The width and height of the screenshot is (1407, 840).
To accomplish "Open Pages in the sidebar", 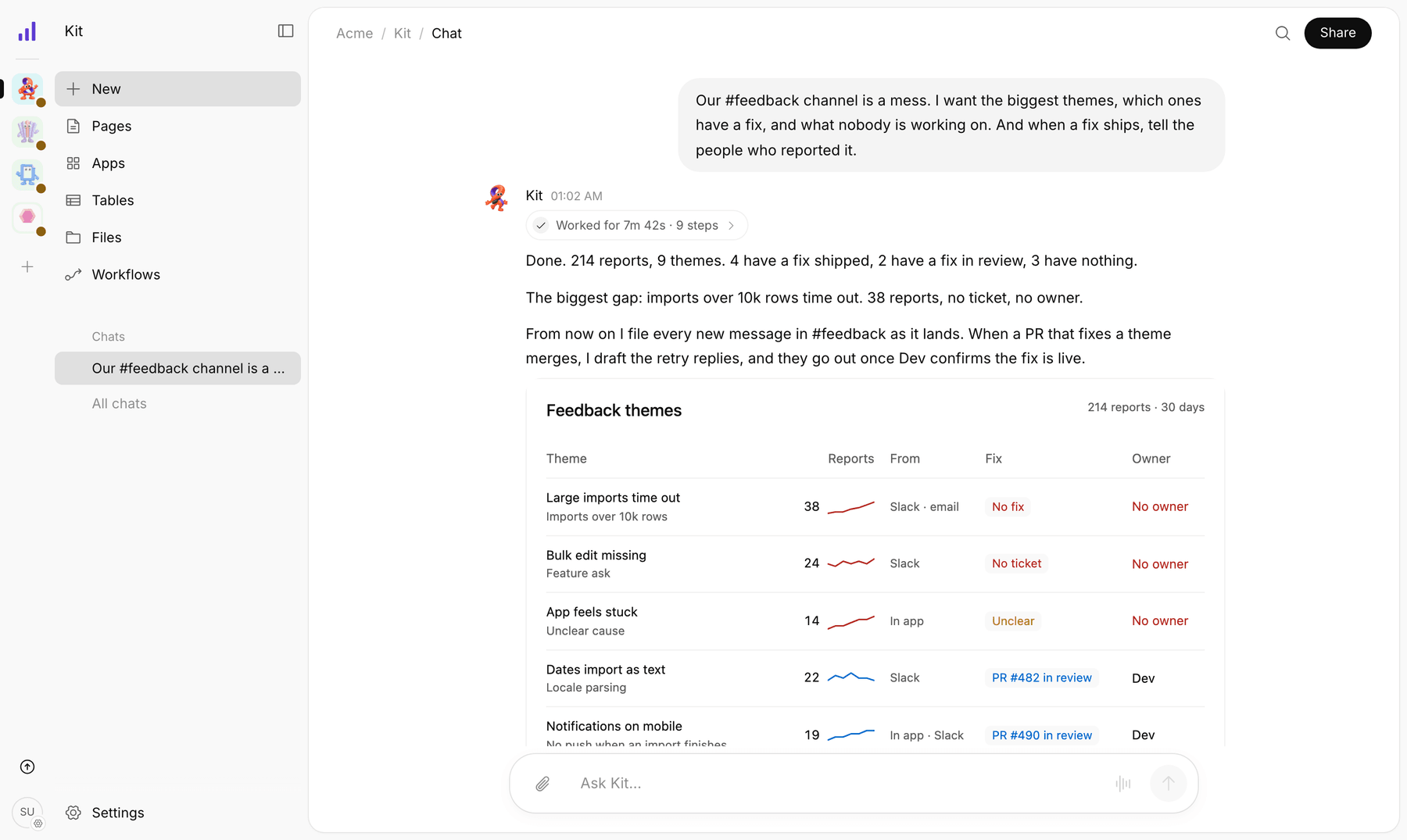I will [x=177, y=126].
